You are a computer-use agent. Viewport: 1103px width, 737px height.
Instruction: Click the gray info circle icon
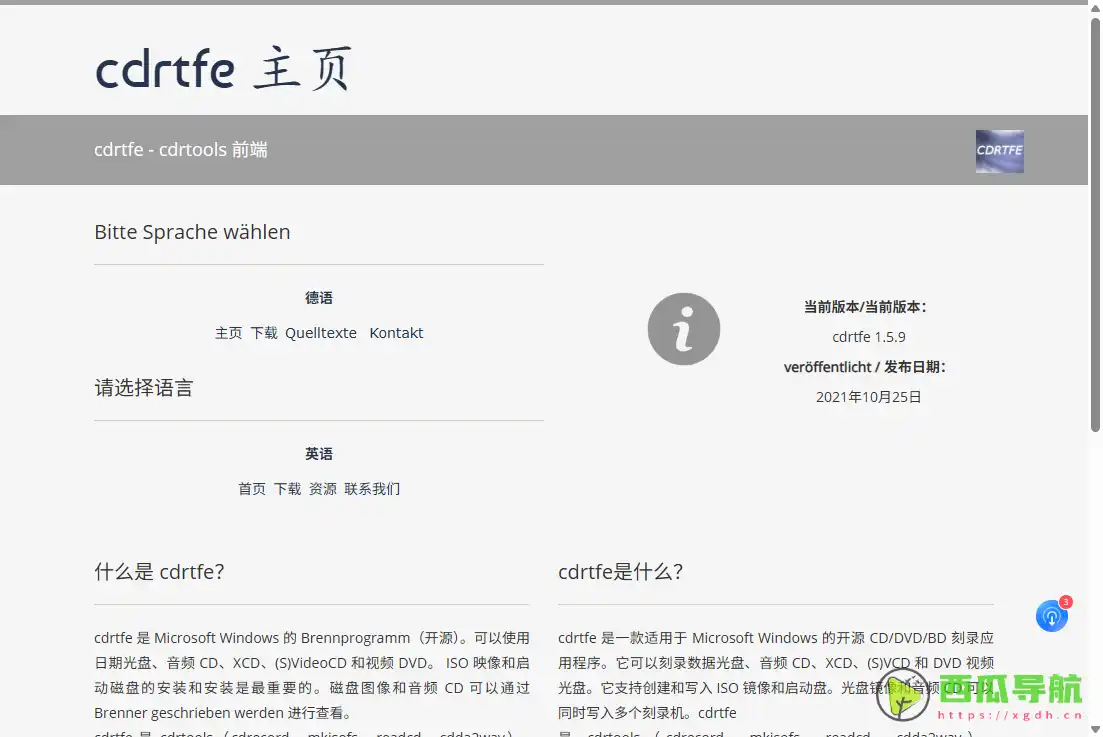click(684, 329)
